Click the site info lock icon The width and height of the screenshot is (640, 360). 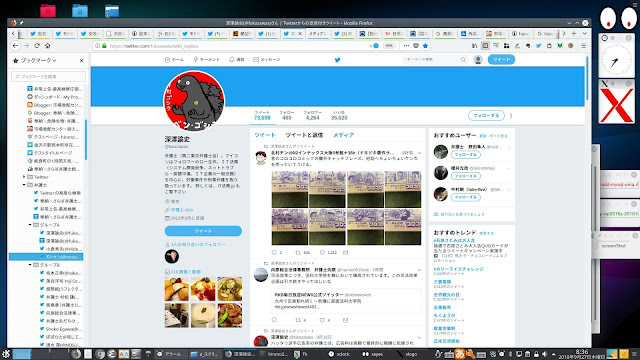click(x=104, y=46)
